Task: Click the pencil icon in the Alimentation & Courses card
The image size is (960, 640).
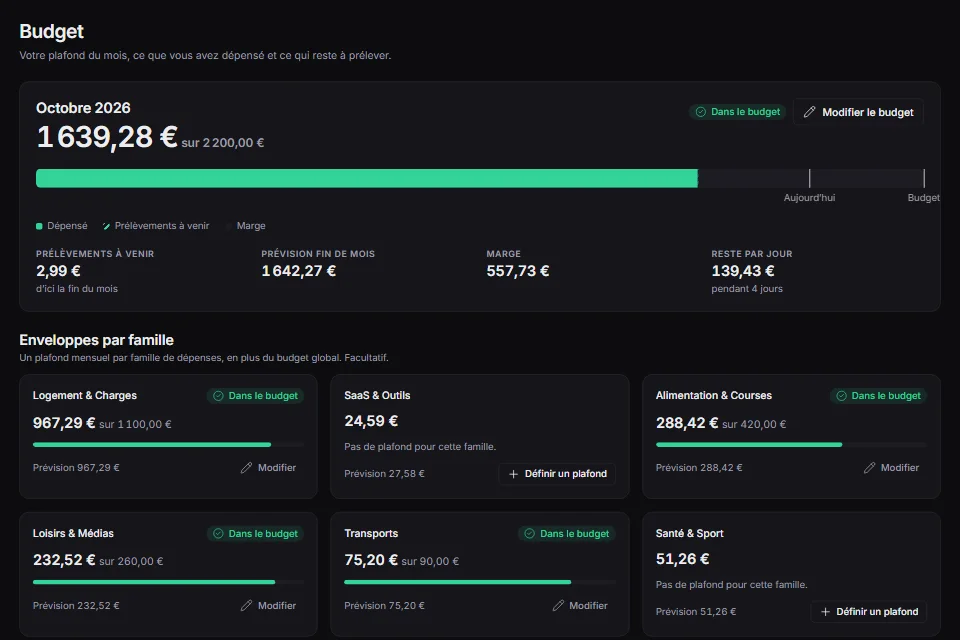Action: pyautogui.click(x=869, y=468)
